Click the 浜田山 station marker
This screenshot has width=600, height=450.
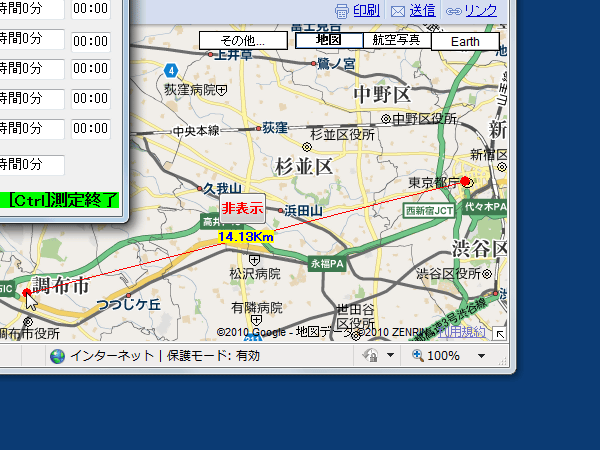pos(280,210)
